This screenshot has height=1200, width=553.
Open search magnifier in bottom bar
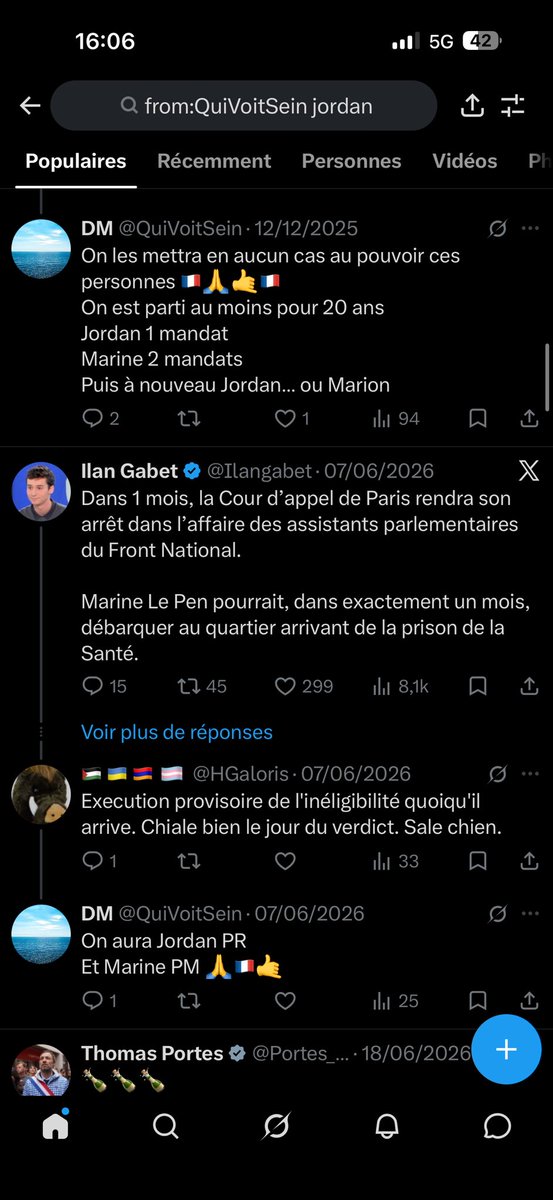coord(166,1127)
